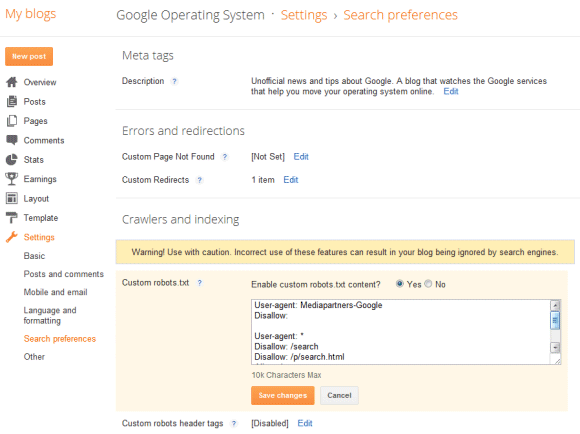Open Mobile and email settings

pyautogui.click(x=55, y=292)
